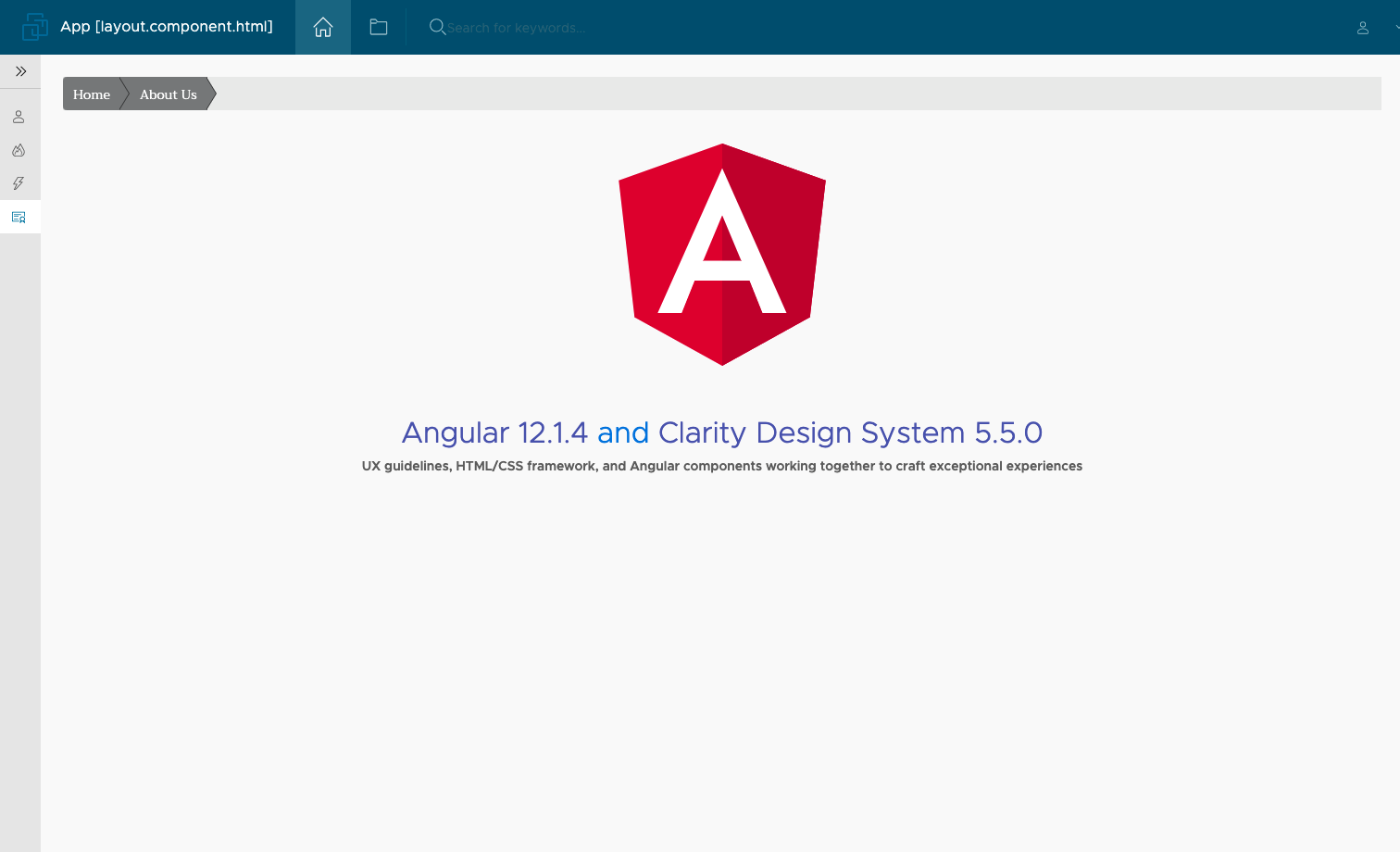Go to the Home tab in header
Image resolution: width=1400 pixels, height=852 pixels.
coord(323,28)
